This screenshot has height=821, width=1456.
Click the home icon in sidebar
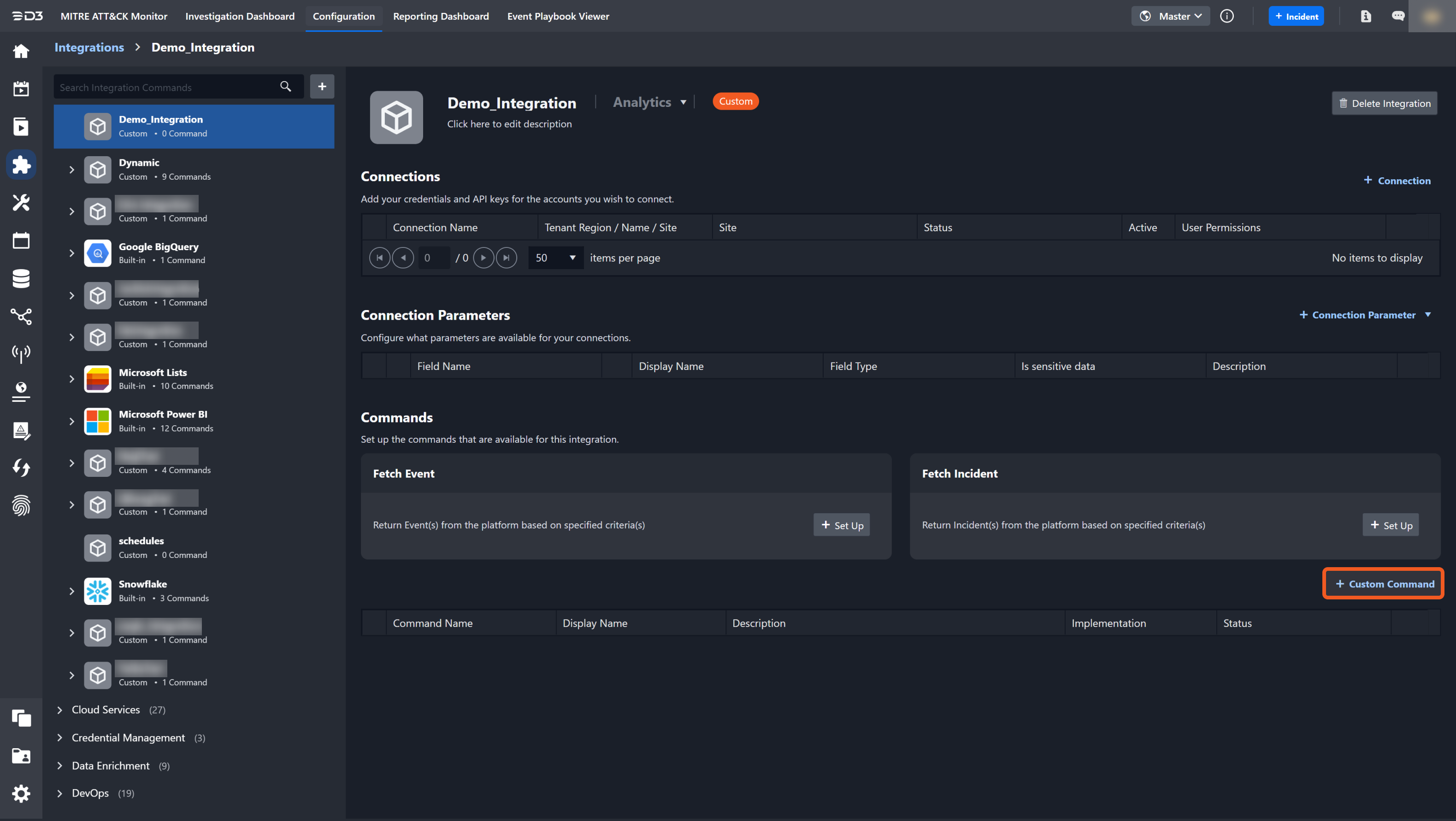21,52
